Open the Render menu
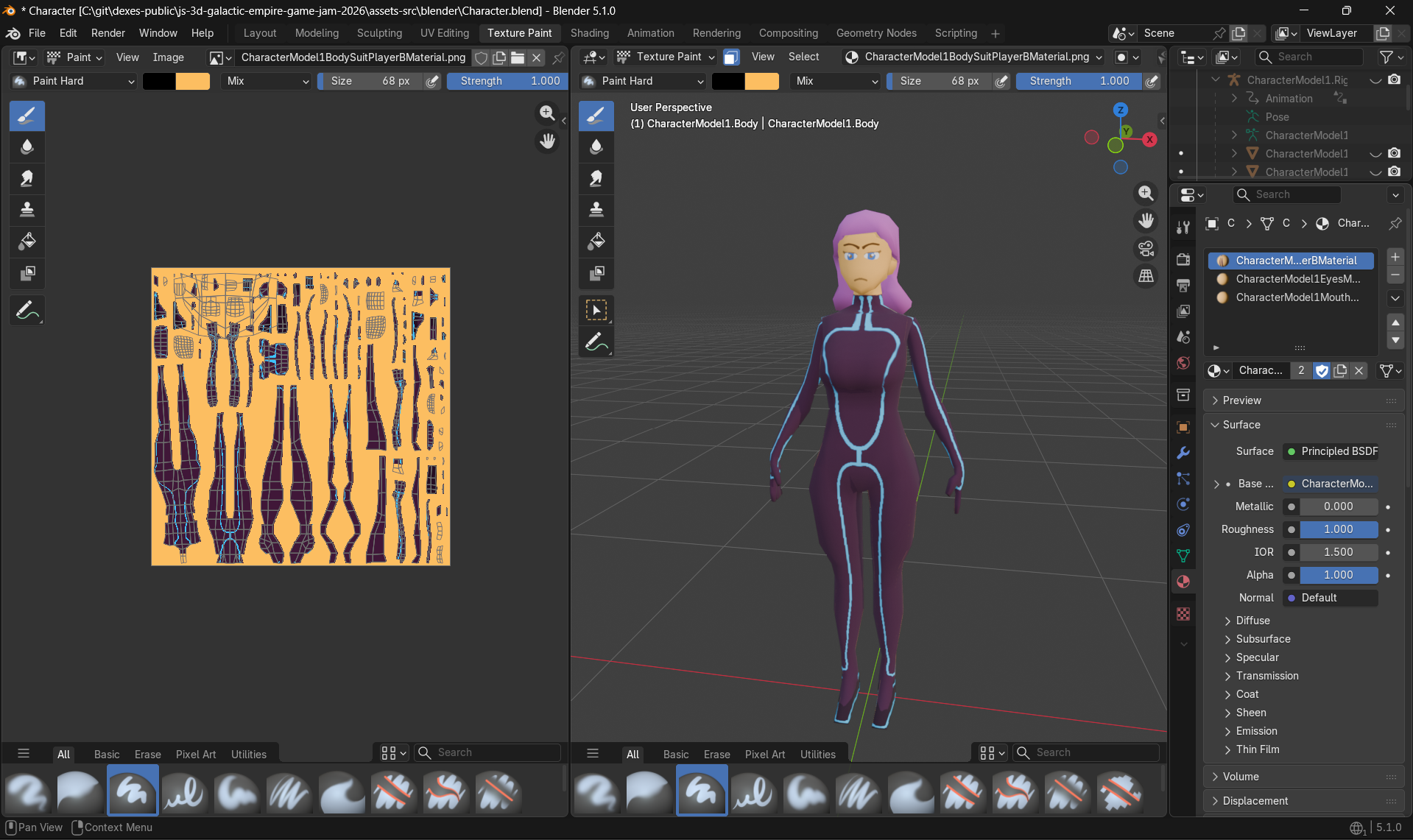Viewport: 1413px width, 840px height. click(x=108, y=33)
